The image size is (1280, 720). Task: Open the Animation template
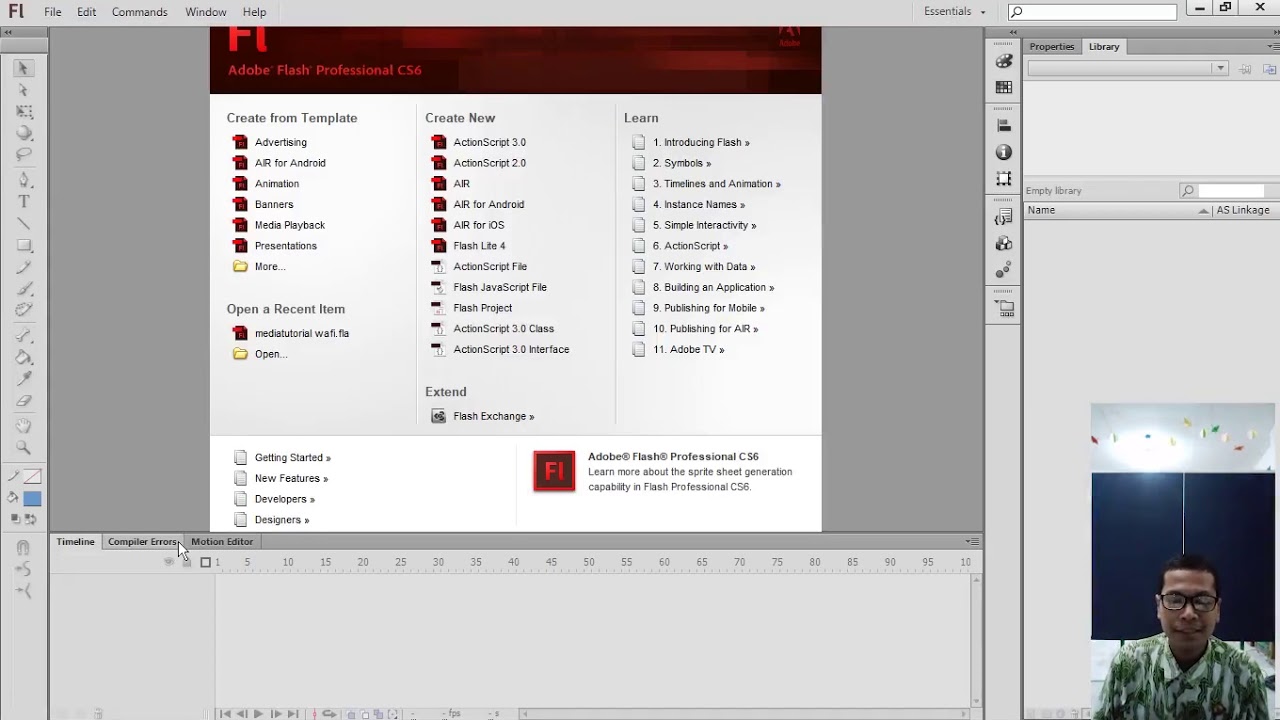point(266,184)
